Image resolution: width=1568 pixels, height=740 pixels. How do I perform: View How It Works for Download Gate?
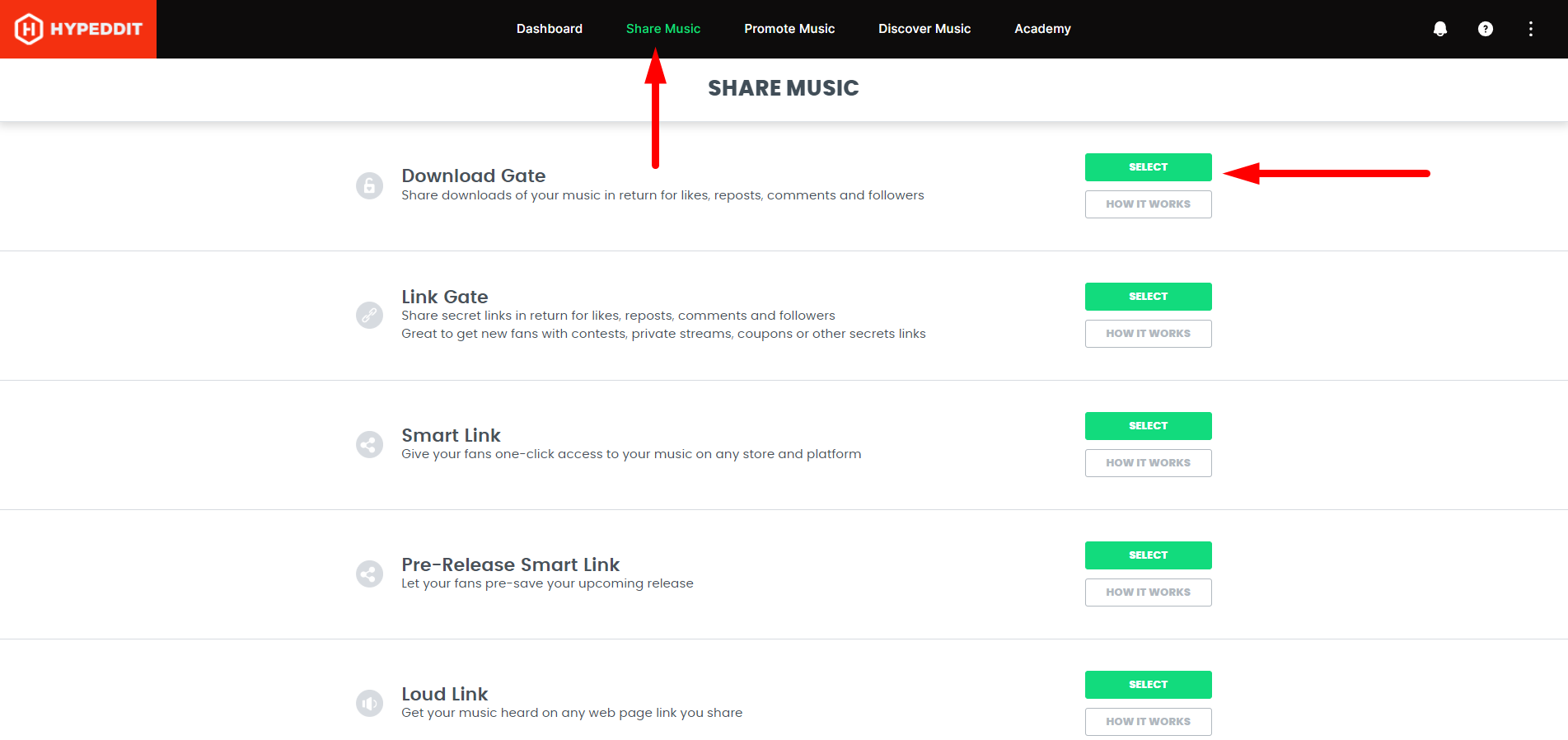pos(1148,204)
